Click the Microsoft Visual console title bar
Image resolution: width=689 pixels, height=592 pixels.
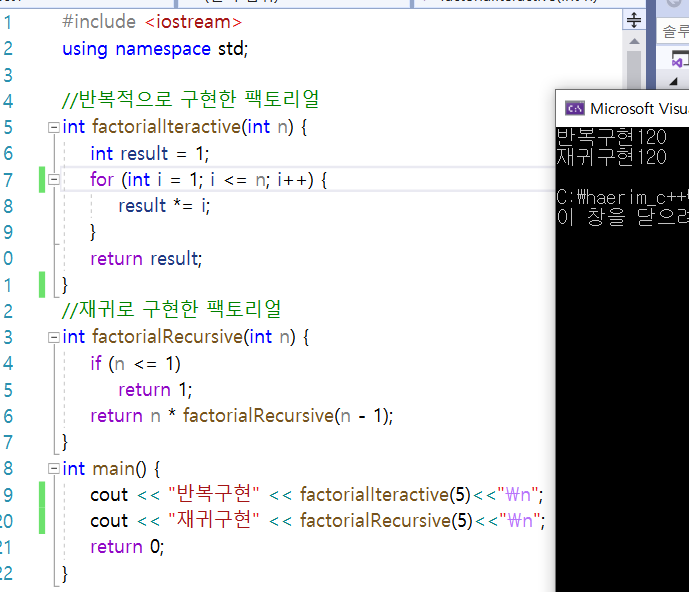click(x=623, y=108)
